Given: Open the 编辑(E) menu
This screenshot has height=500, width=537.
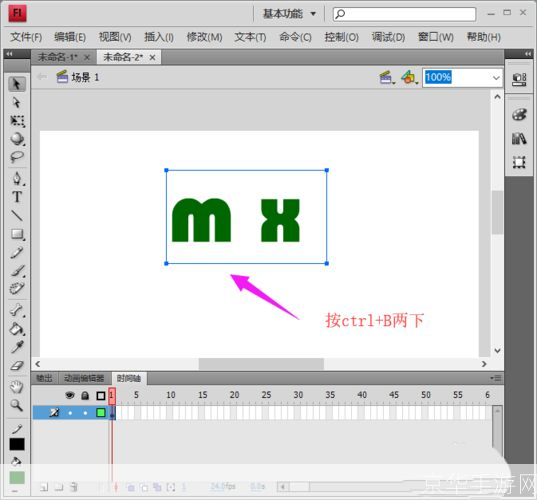Looking at the screenshot, I should (70, 37).
